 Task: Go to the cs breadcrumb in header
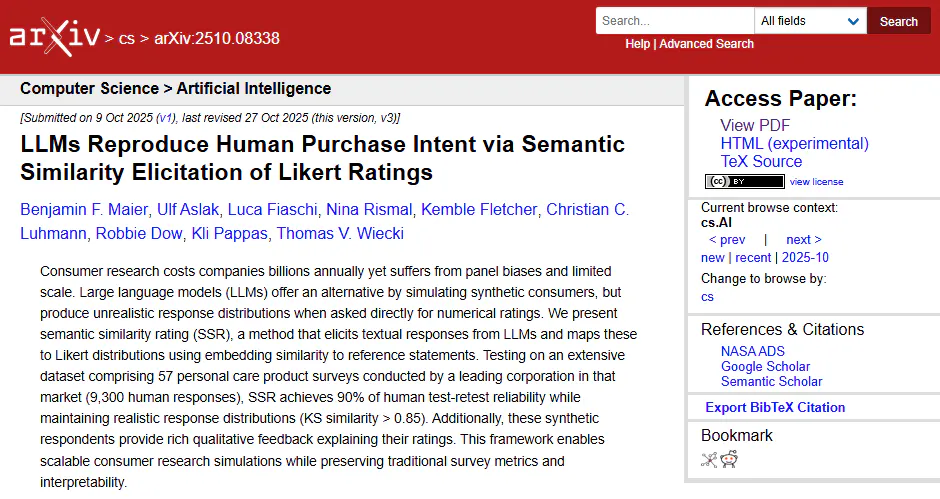126,39
